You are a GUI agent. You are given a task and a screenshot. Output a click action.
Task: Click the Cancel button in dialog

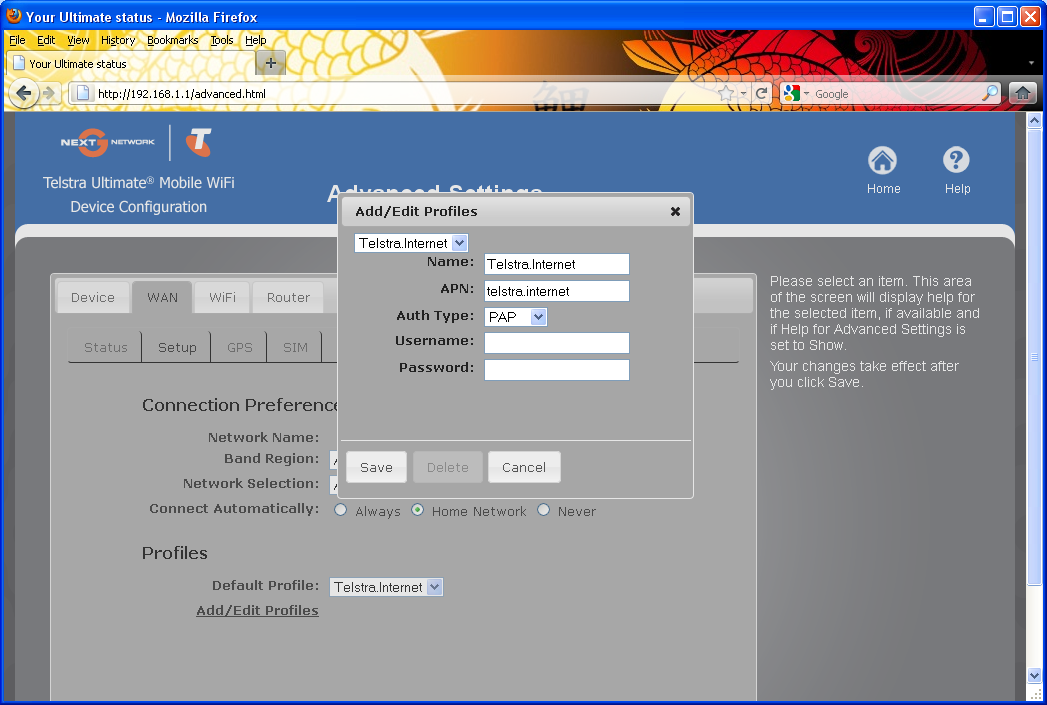point(524,467)
